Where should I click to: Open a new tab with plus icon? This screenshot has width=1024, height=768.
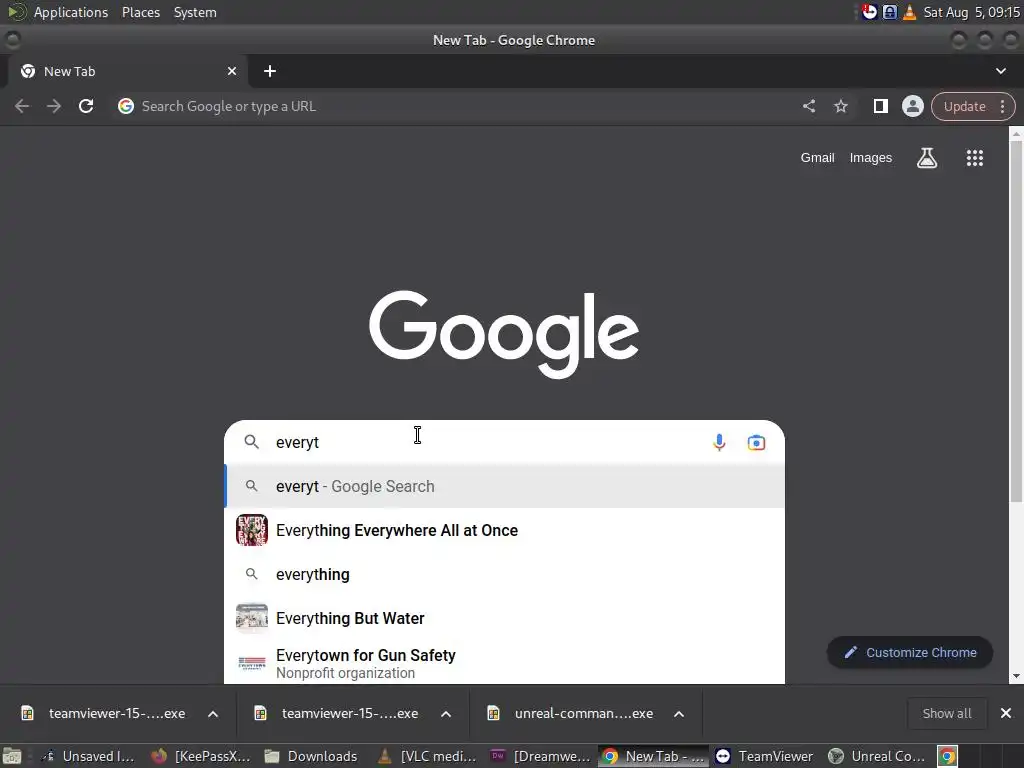coord(270,71)
